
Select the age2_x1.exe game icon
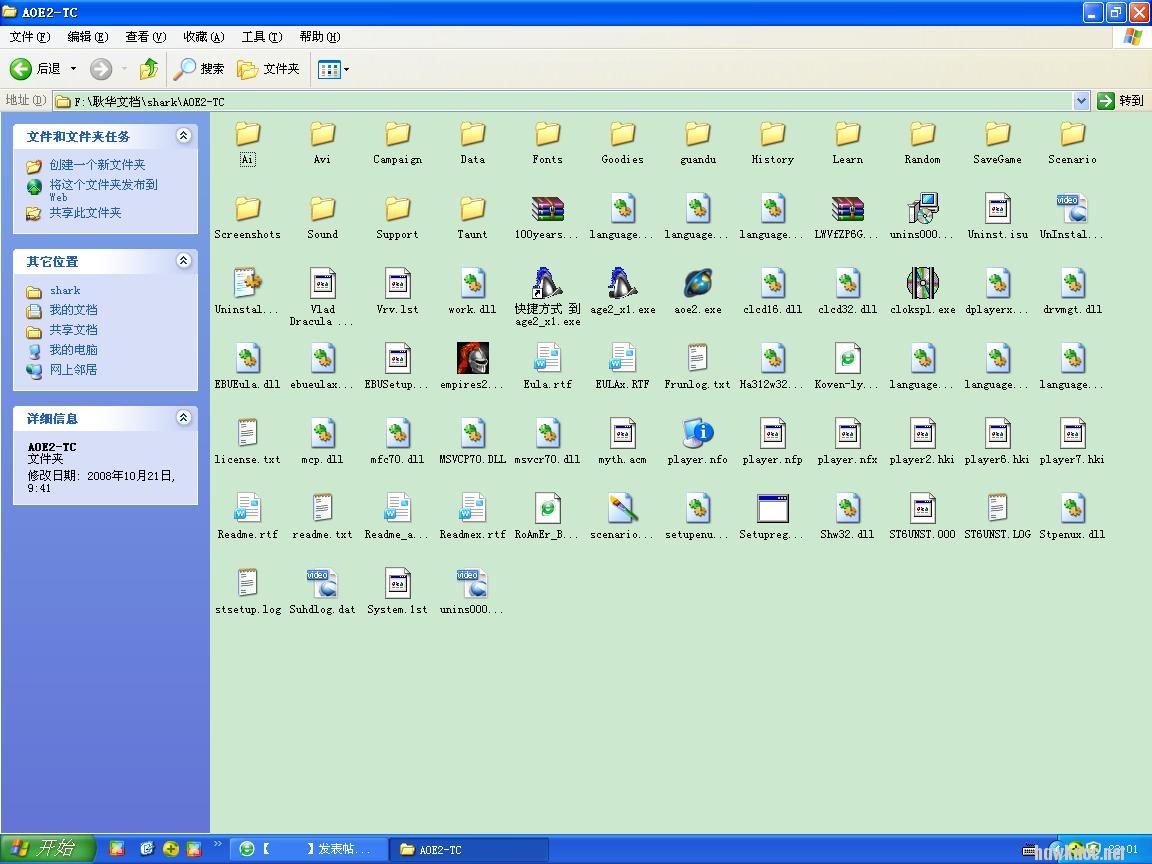[622, 284]
